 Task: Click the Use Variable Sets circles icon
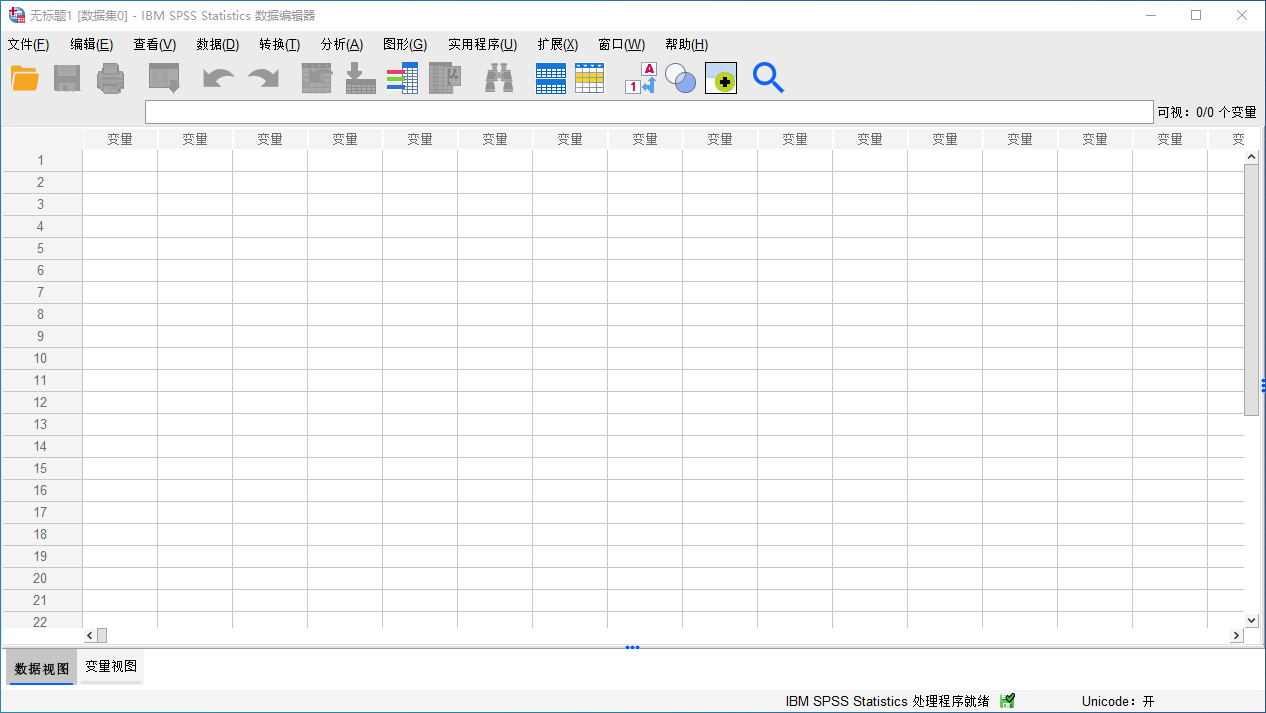point(680,78)
